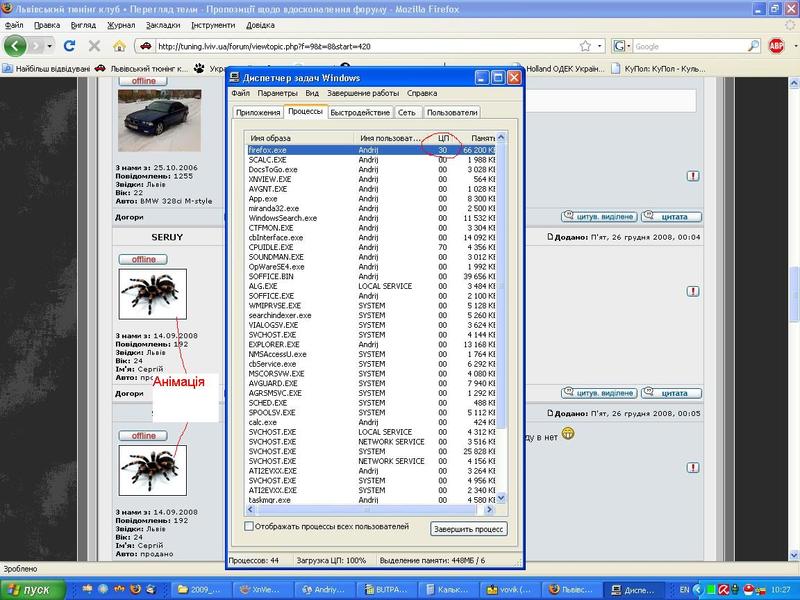Open the Firefox 'Інструменти' menu

[x=213, y=25]
